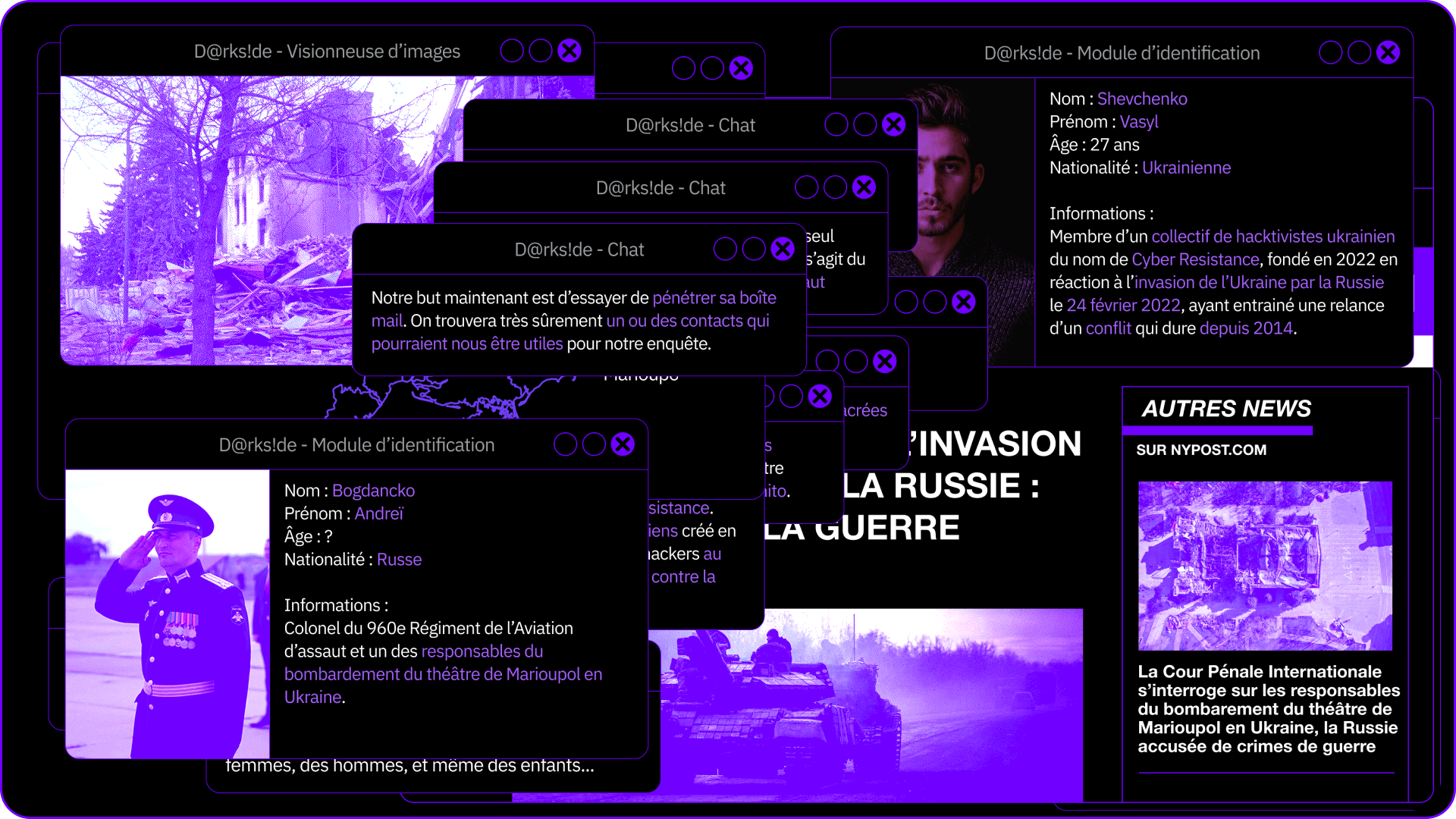
Task: Close the middle D@rks!de Chat window
Action: click(864, 187)
